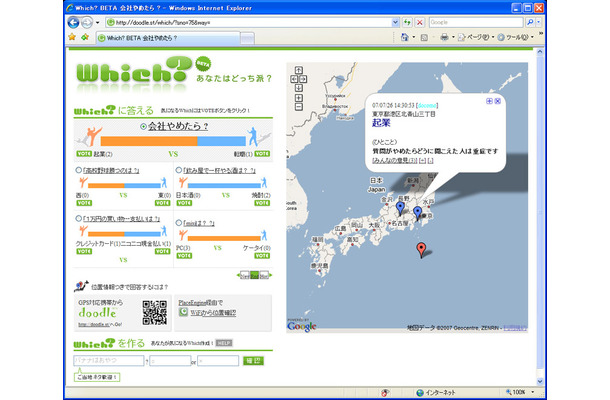The height and width of the screenshot is (400, 610).
Task: Vote for クレジットカード
Action: coord(84,251)
